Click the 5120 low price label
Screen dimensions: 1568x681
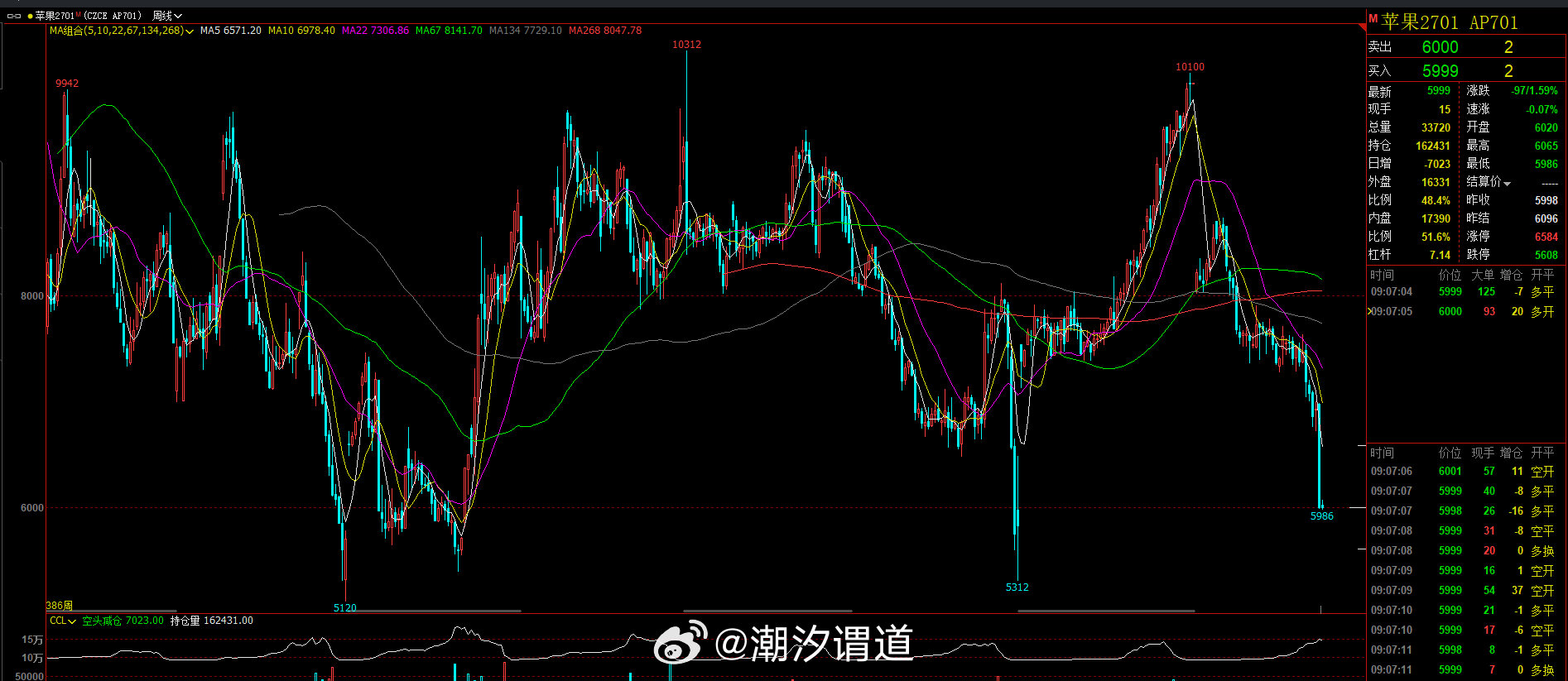click(x=344, y=608)
